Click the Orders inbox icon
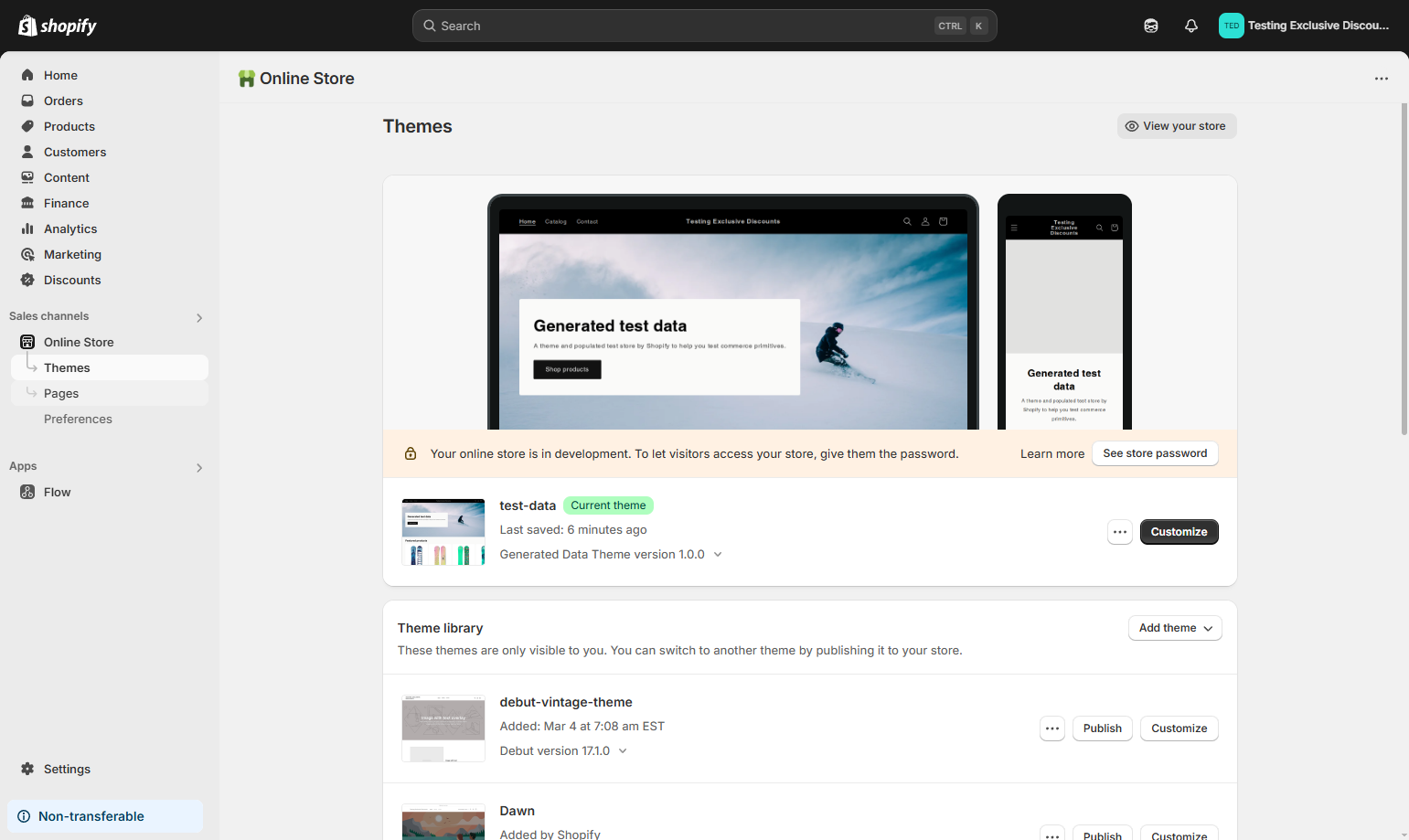Viewport: 1409px width, 840px height. [x=27, y=101]
